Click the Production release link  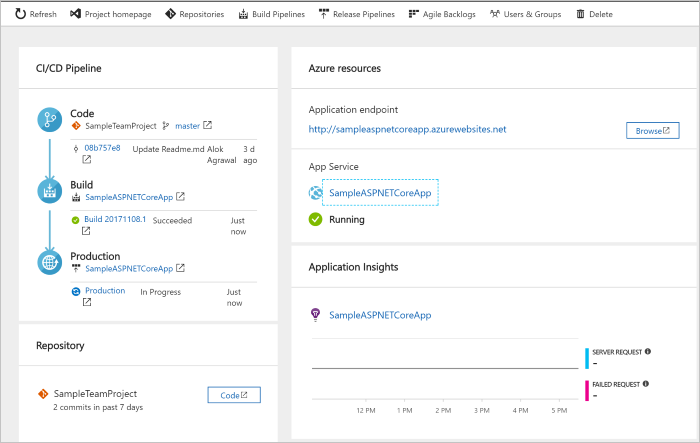coord(105,291)
